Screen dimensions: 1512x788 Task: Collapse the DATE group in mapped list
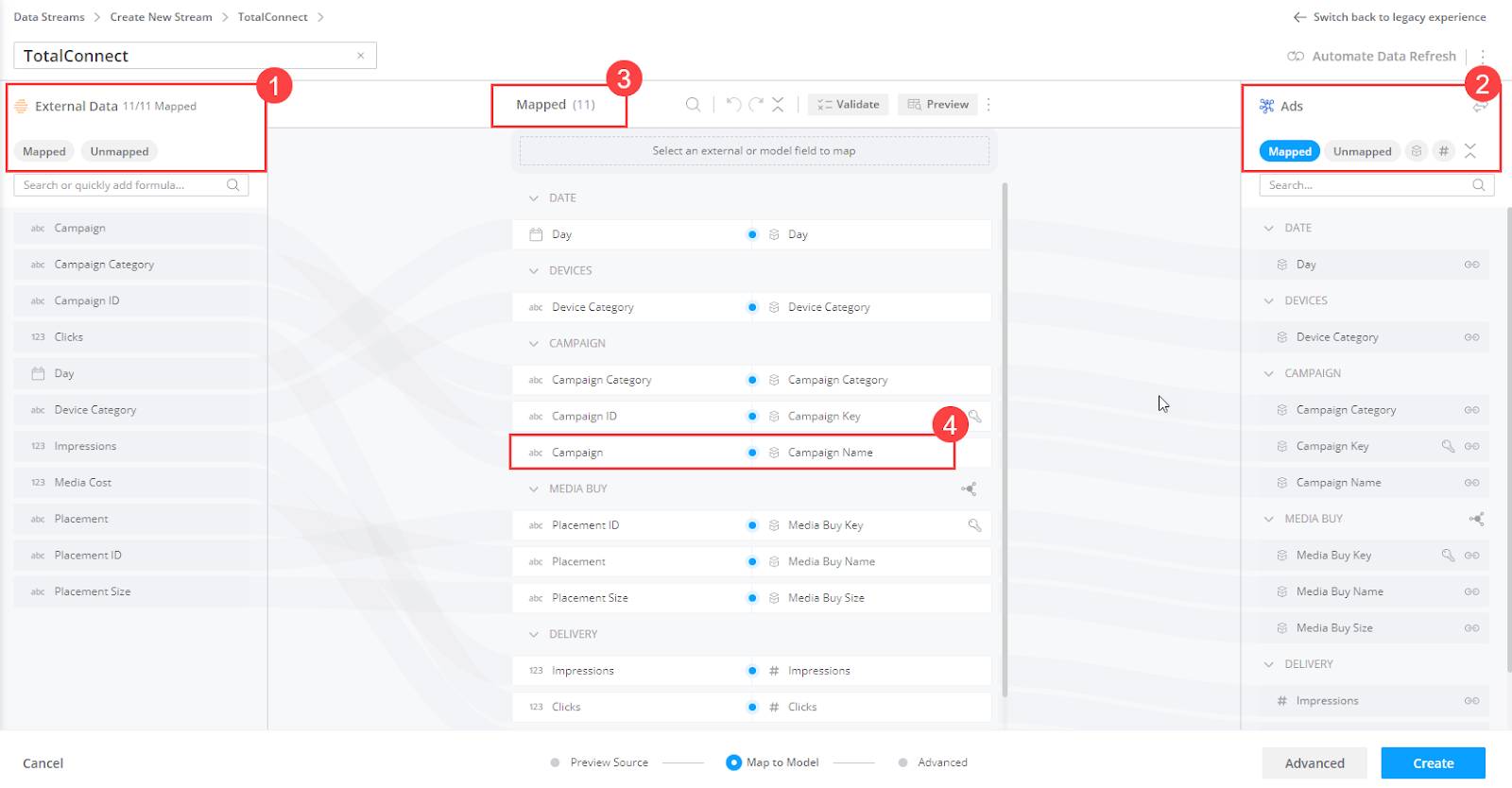534,198
